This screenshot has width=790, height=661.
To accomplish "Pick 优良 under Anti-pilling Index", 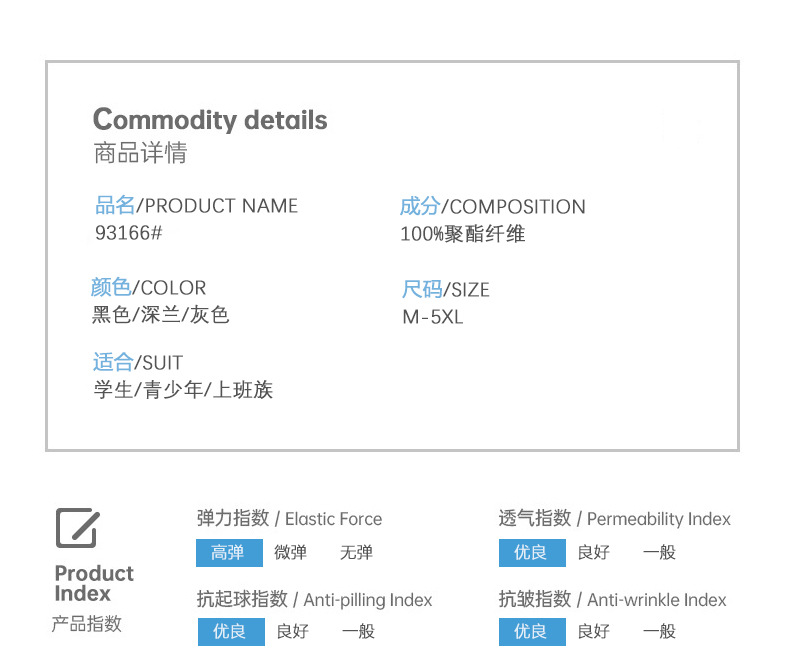I will click(231, 631).
